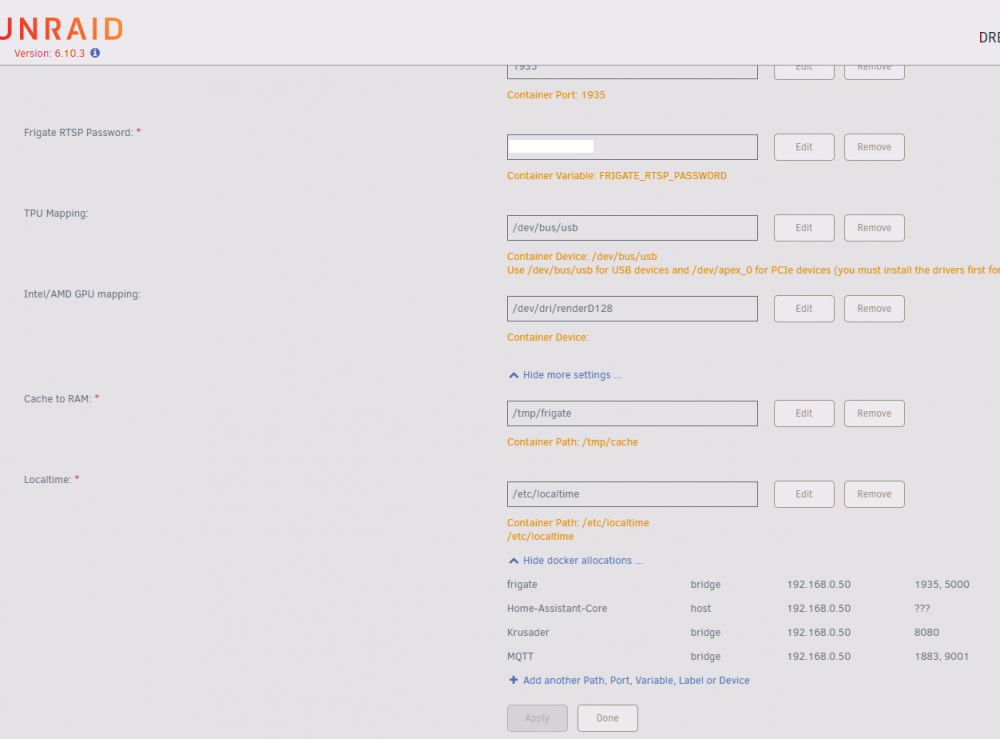Focus the /dev/dri/renderD128 input field
The width and height of the screenshot is (1000, 739).
click(632, 309)
